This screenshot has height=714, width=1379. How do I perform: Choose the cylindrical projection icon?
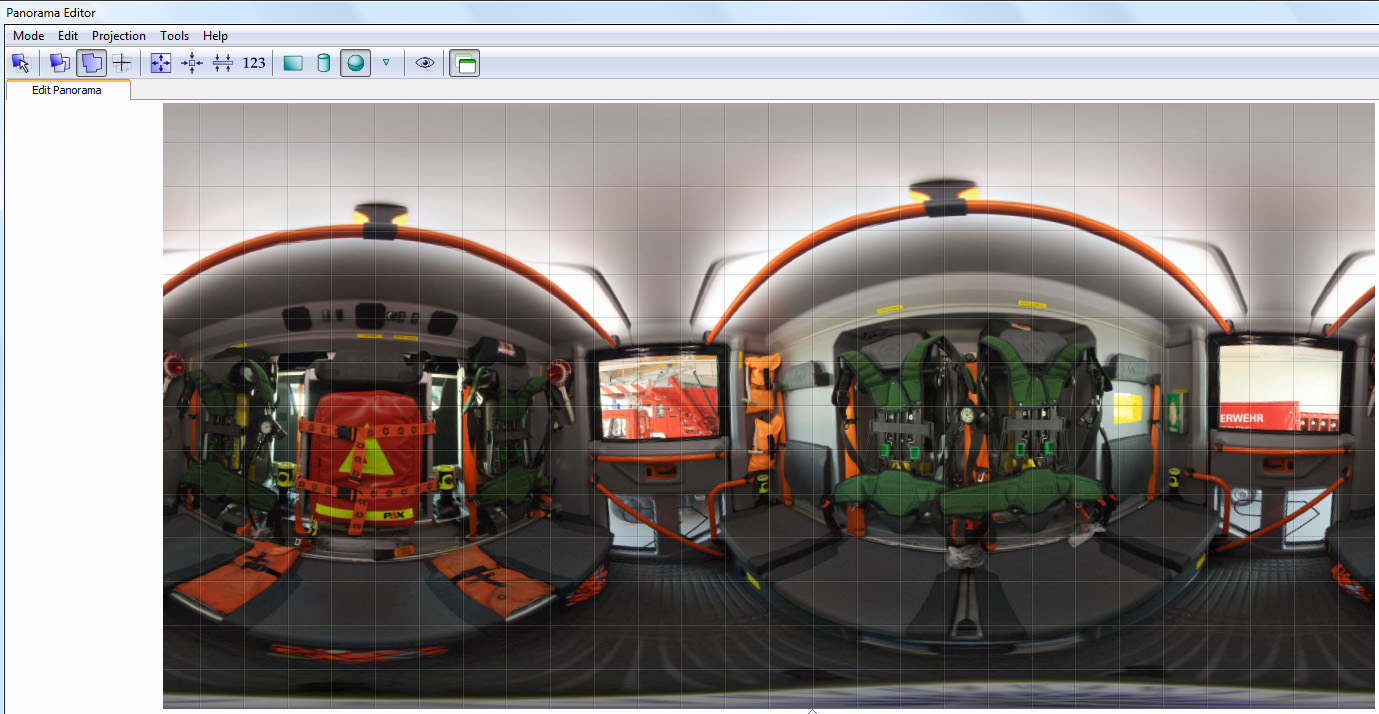pos(323,63)
